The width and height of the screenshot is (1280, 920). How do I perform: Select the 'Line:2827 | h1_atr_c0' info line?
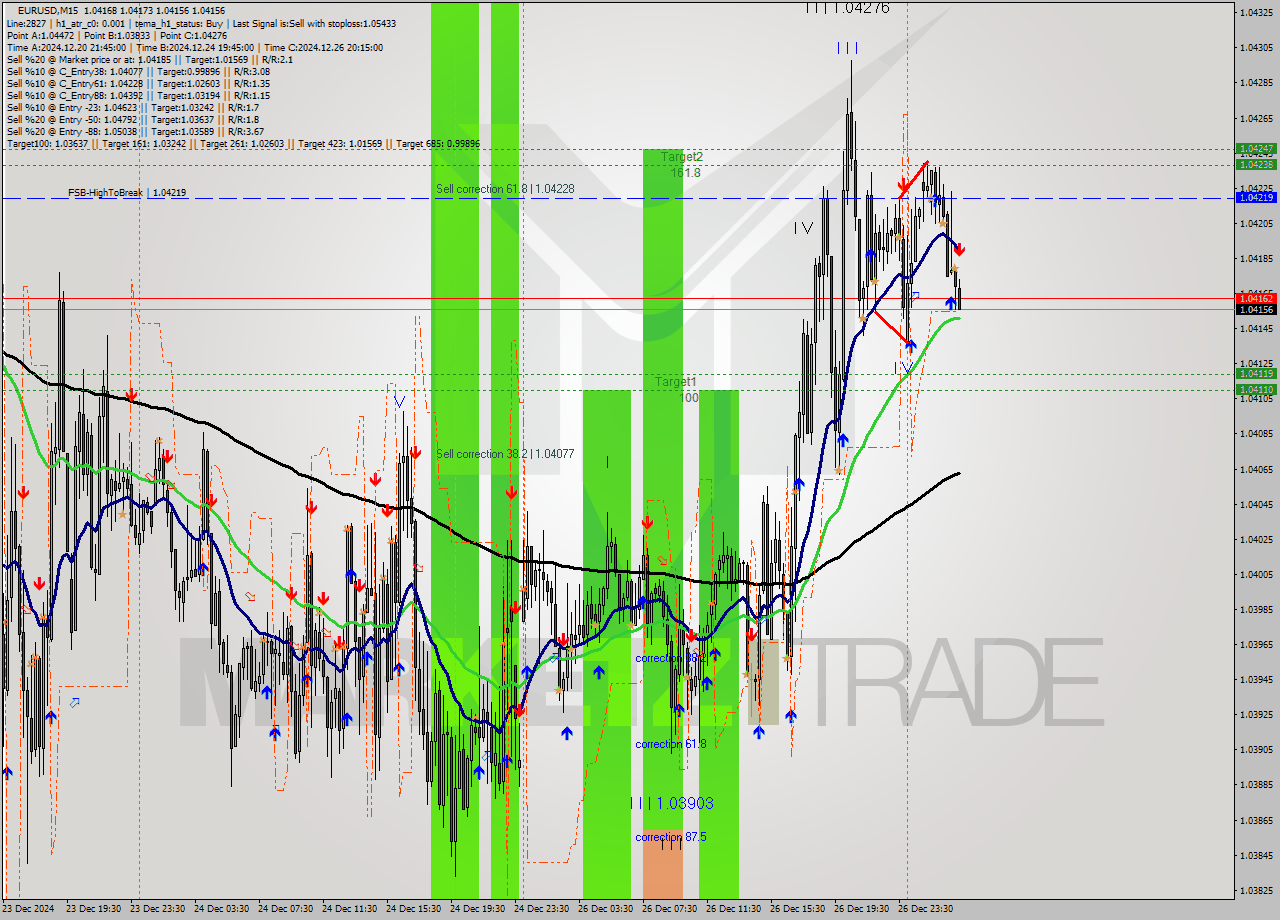coord(200,23)
